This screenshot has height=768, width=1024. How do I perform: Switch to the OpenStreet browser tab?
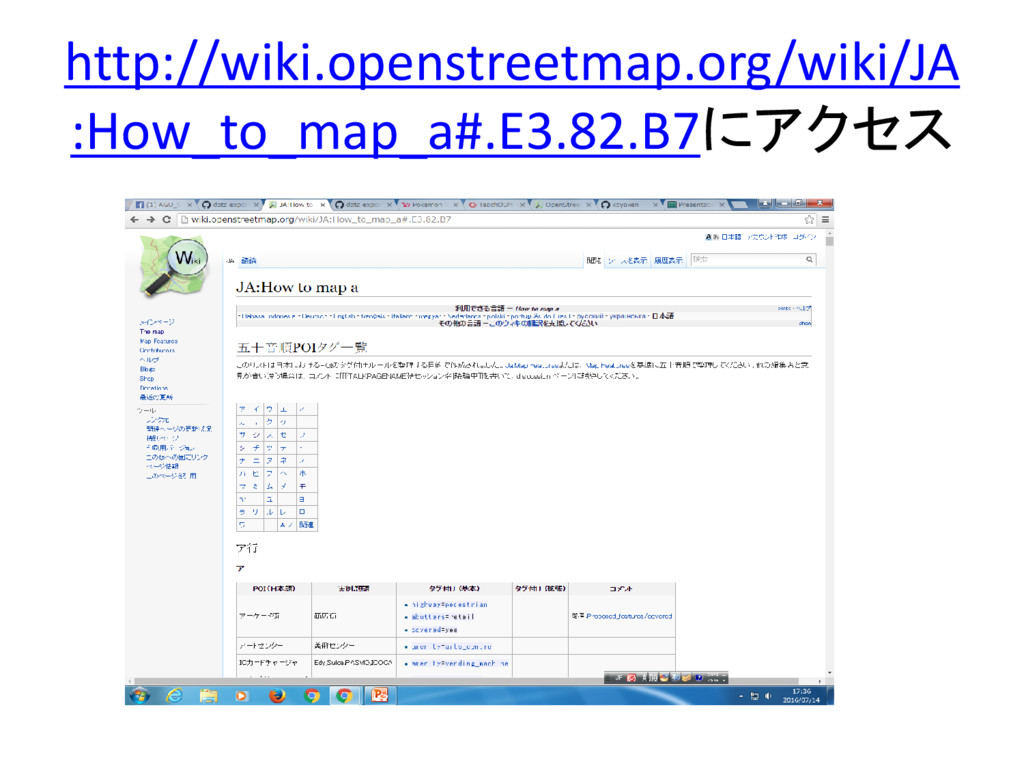(x=564, y=204)
